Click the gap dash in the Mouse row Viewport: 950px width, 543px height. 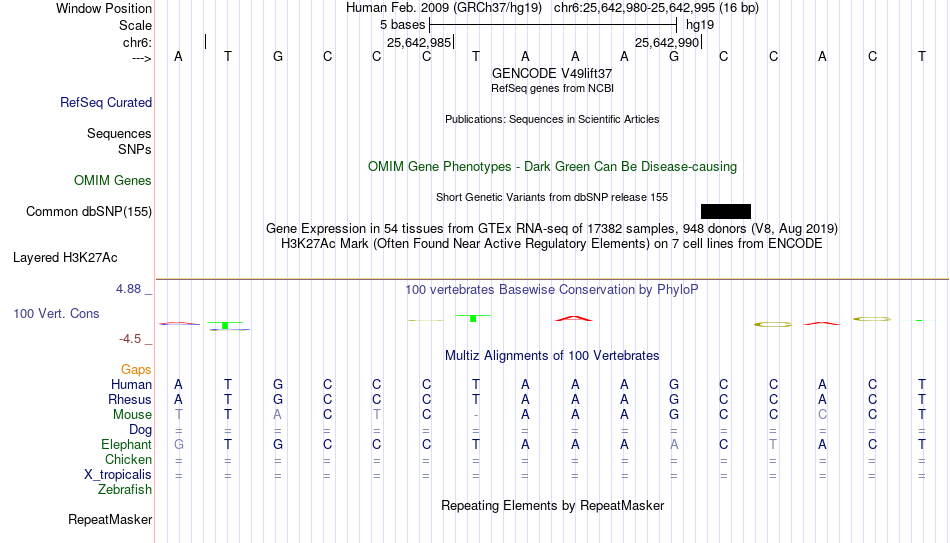pos(476,415)
